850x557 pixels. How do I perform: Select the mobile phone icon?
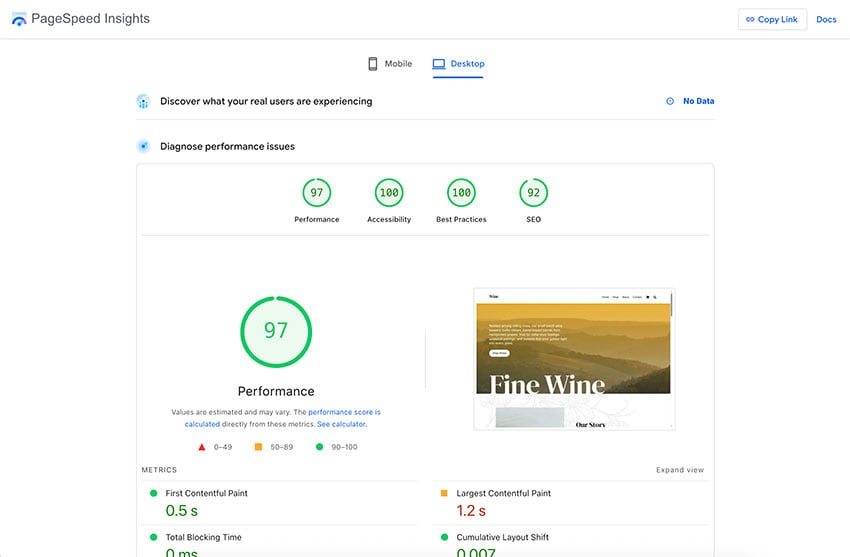coord(372,63)
